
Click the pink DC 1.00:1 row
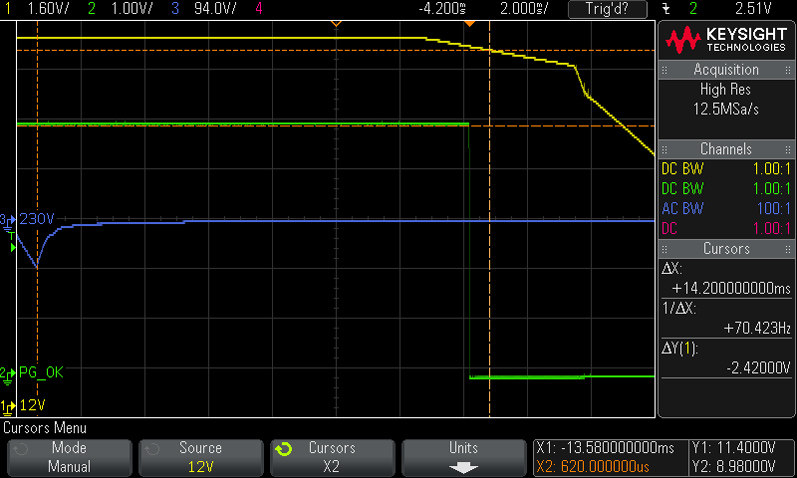point(726,228)
